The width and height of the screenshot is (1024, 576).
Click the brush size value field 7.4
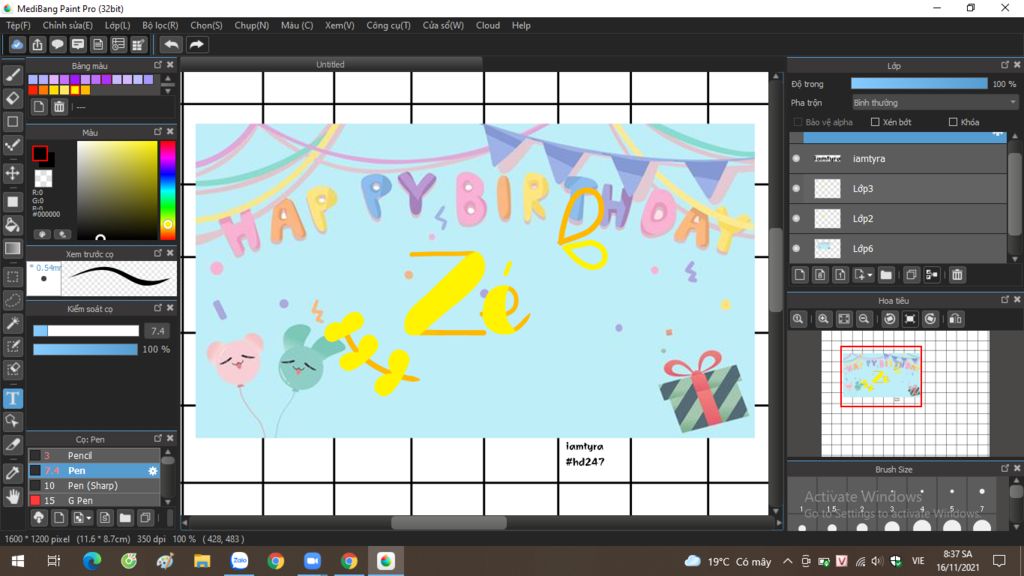(x=157, y=331)
